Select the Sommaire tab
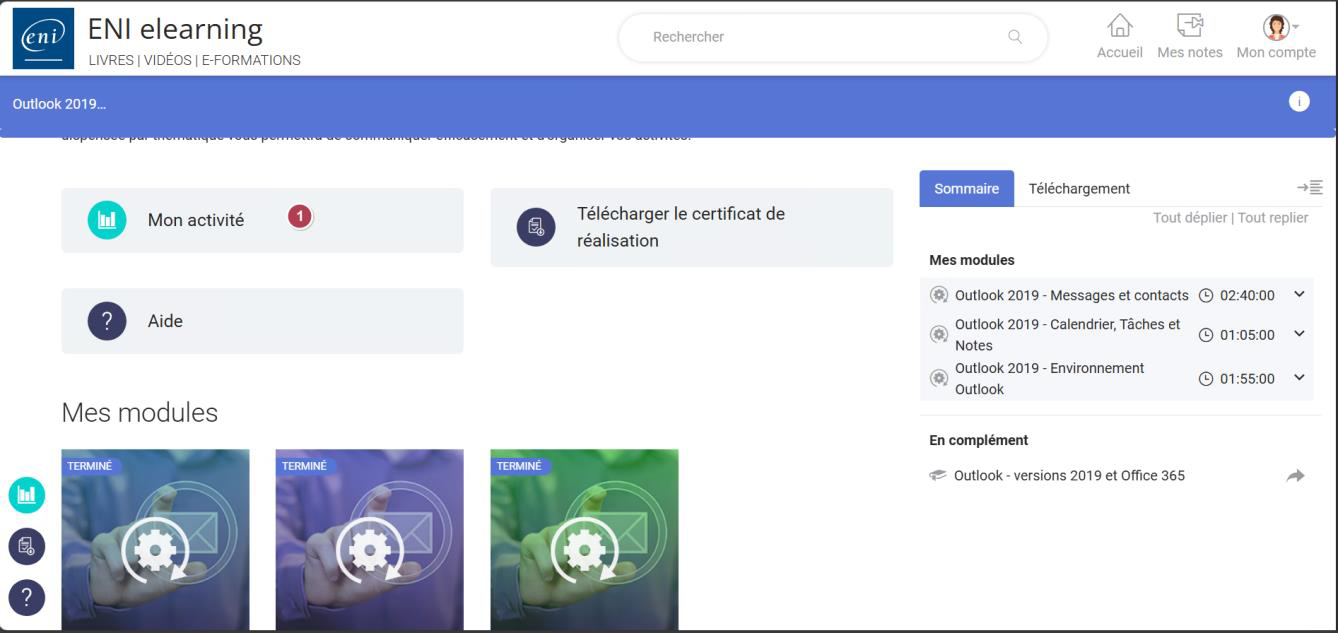 [x=967, y=188]
